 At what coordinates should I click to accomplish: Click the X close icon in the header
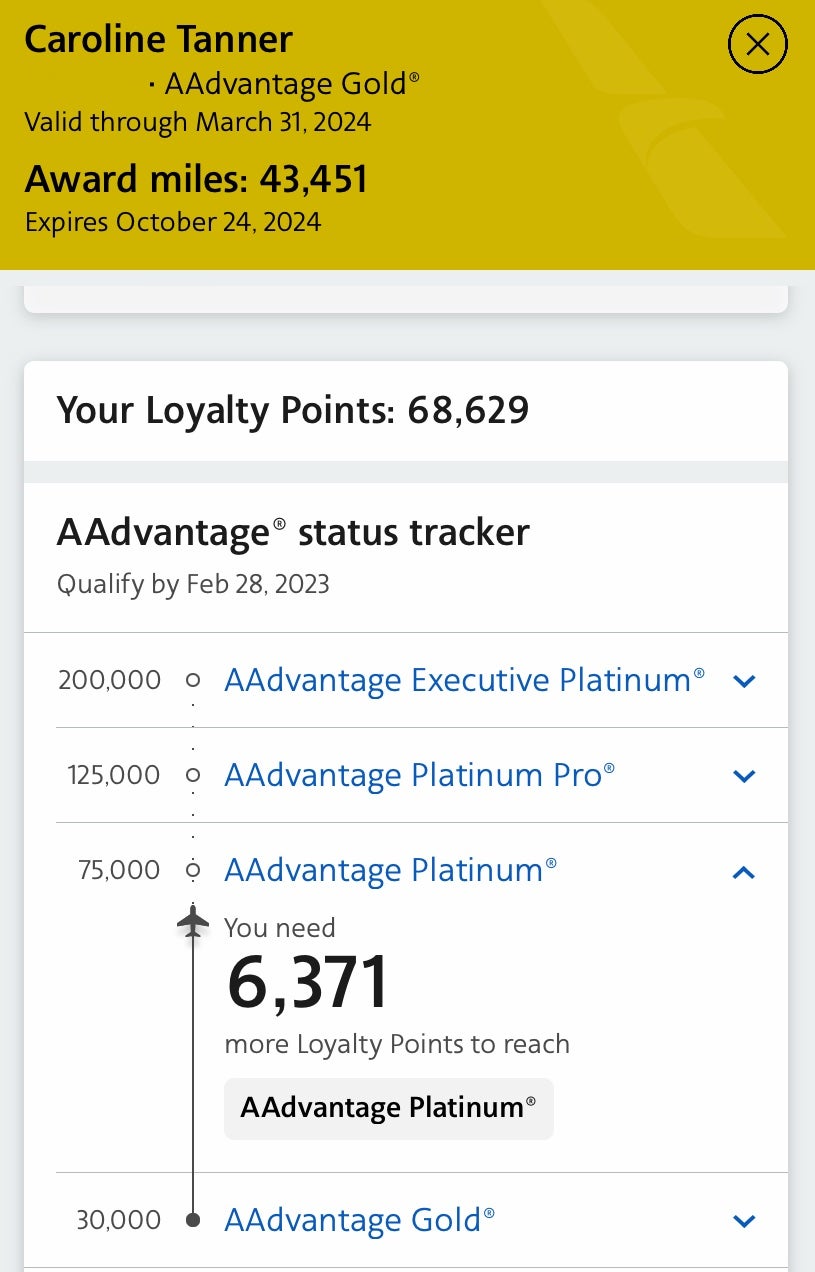[757, 44]
